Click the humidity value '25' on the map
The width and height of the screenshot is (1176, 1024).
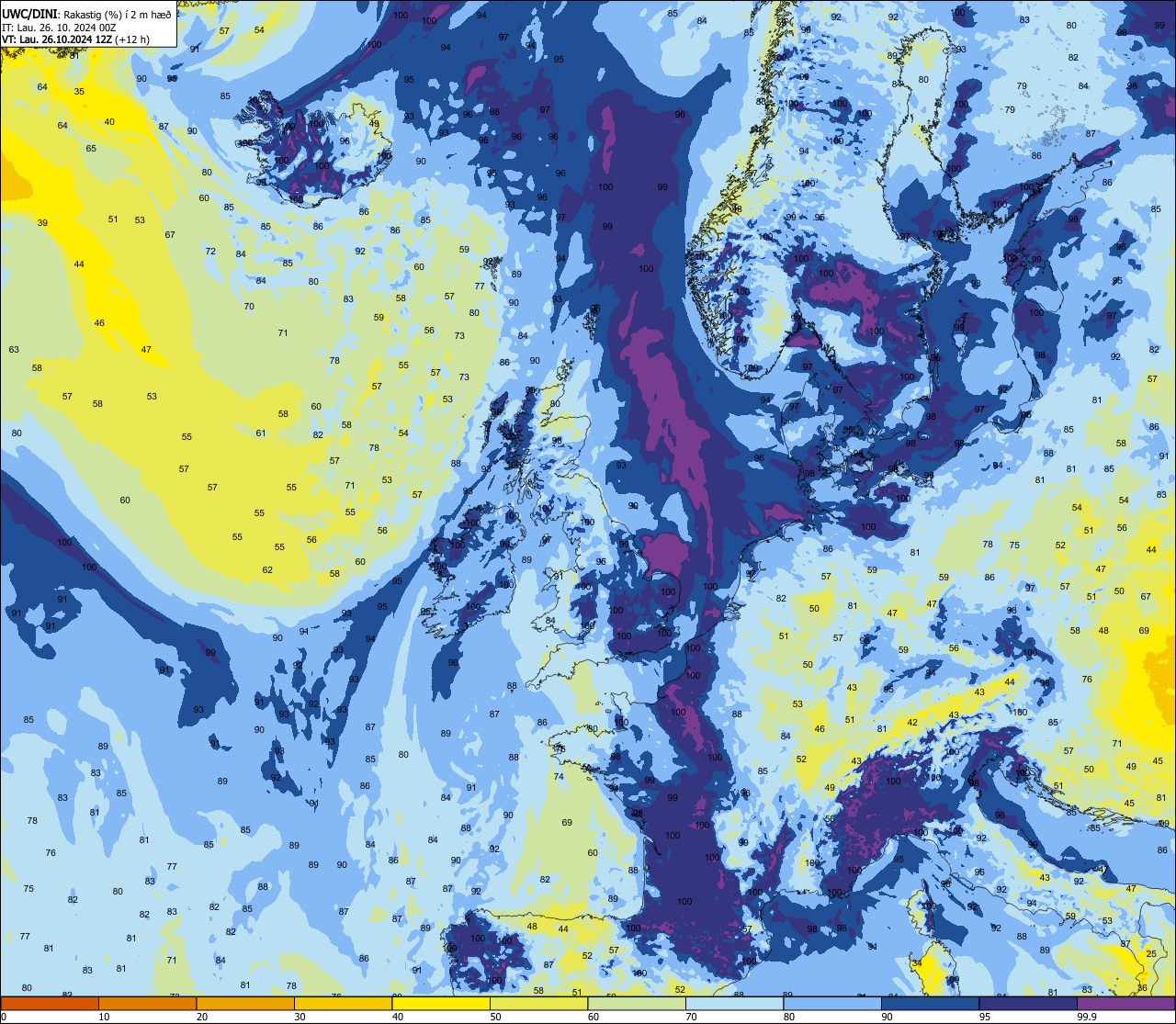click(x=1152, y=954)
